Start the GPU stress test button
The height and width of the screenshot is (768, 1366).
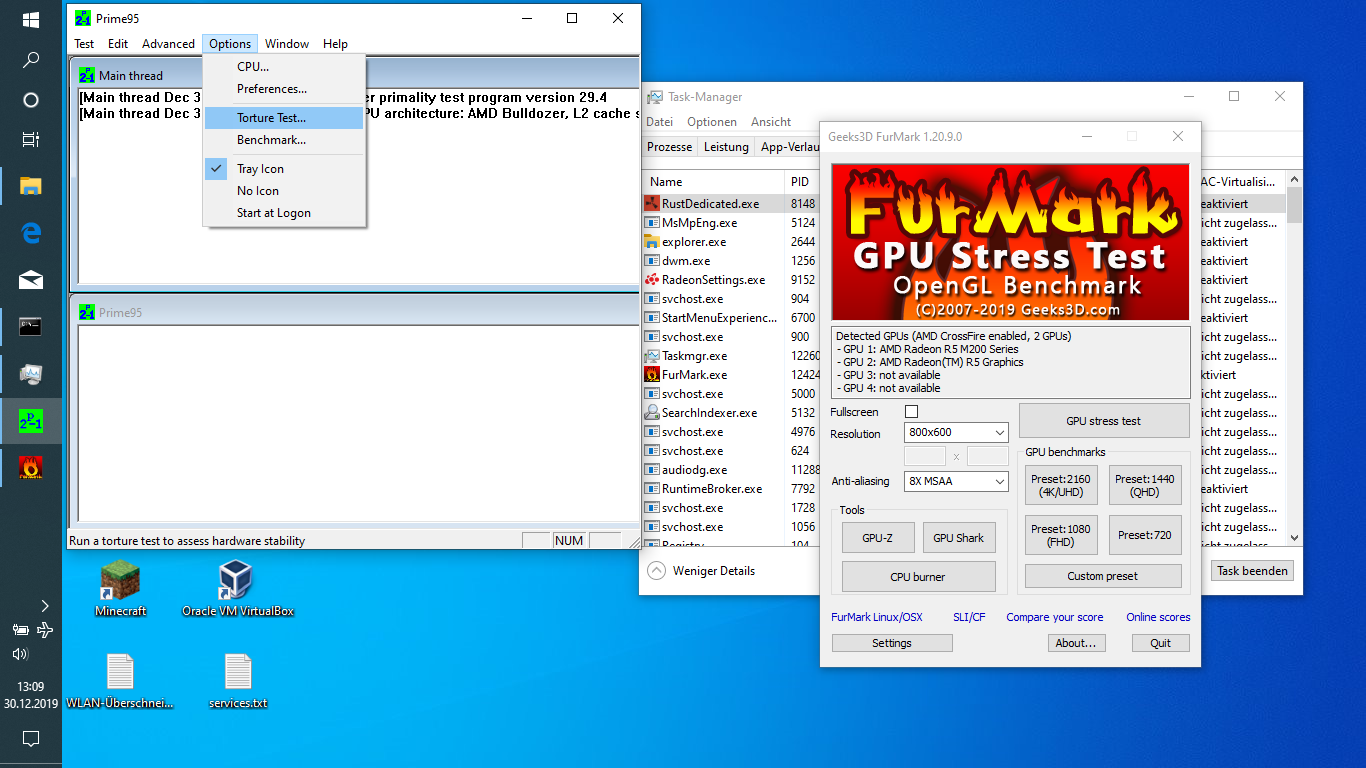1104,421
